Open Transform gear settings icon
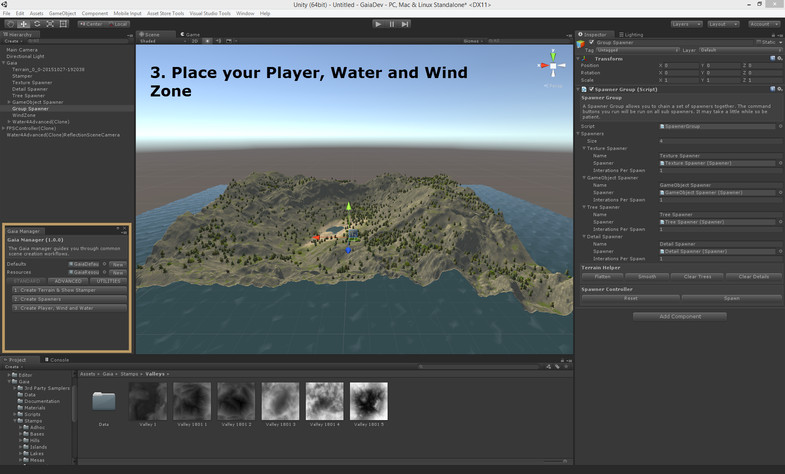 (779, 59)
